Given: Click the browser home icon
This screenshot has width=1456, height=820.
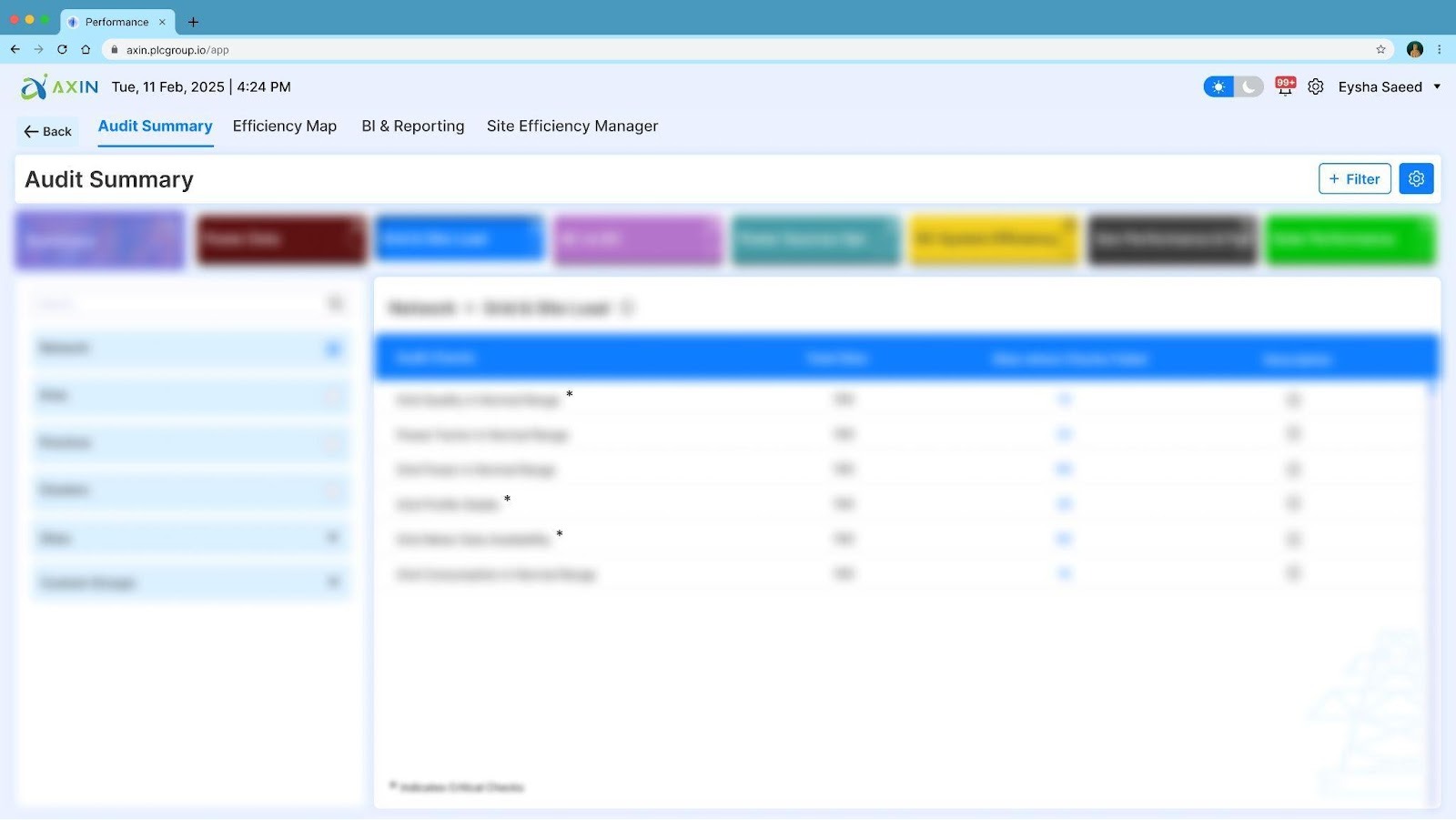Looking at the screenshot, I should (86, 50).
